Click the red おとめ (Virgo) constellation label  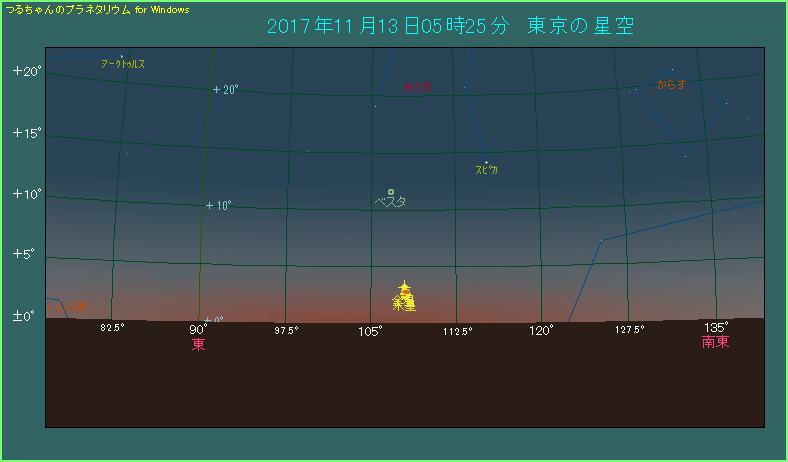pos(418,87)
